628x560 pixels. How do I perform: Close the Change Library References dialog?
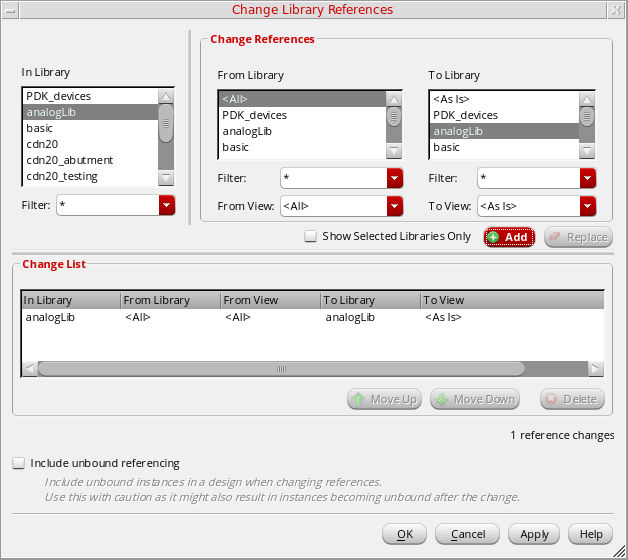617,9
